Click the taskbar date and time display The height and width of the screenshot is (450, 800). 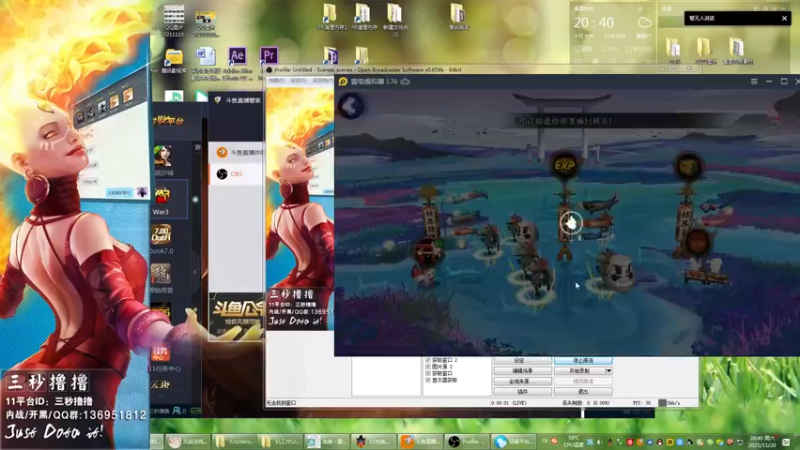(764, 442)
